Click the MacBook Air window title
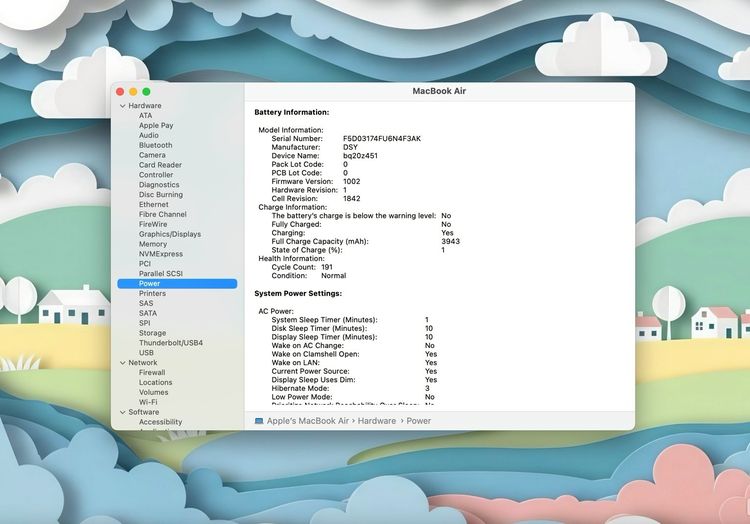The width and height of the screenshot is (750, 524). coord(439,91)
